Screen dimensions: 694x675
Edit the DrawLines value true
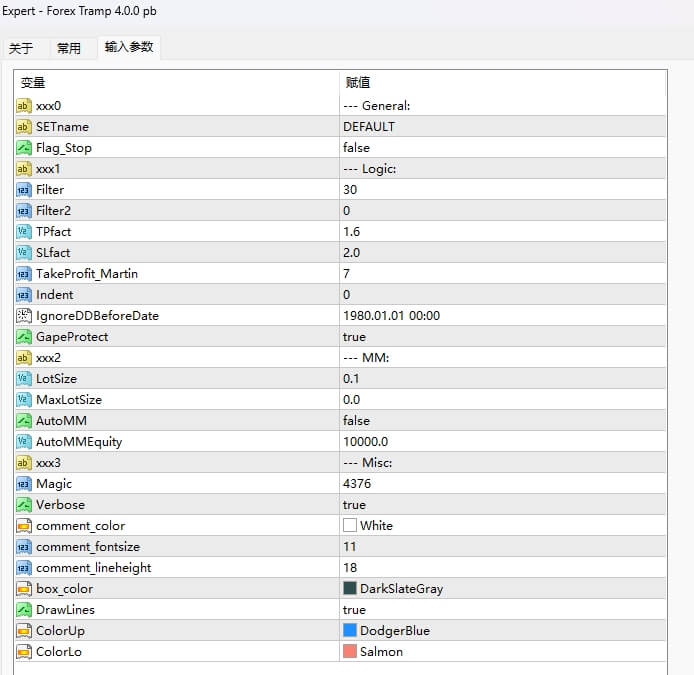502,610
